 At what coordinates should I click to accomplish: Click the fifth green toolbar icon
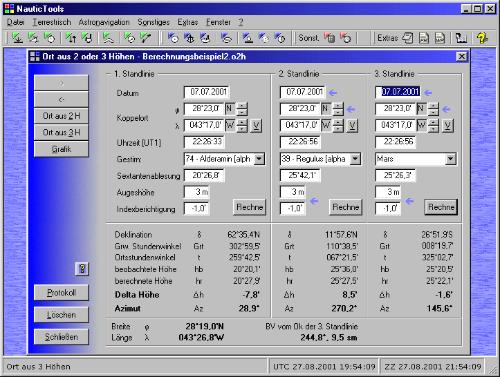87,38
